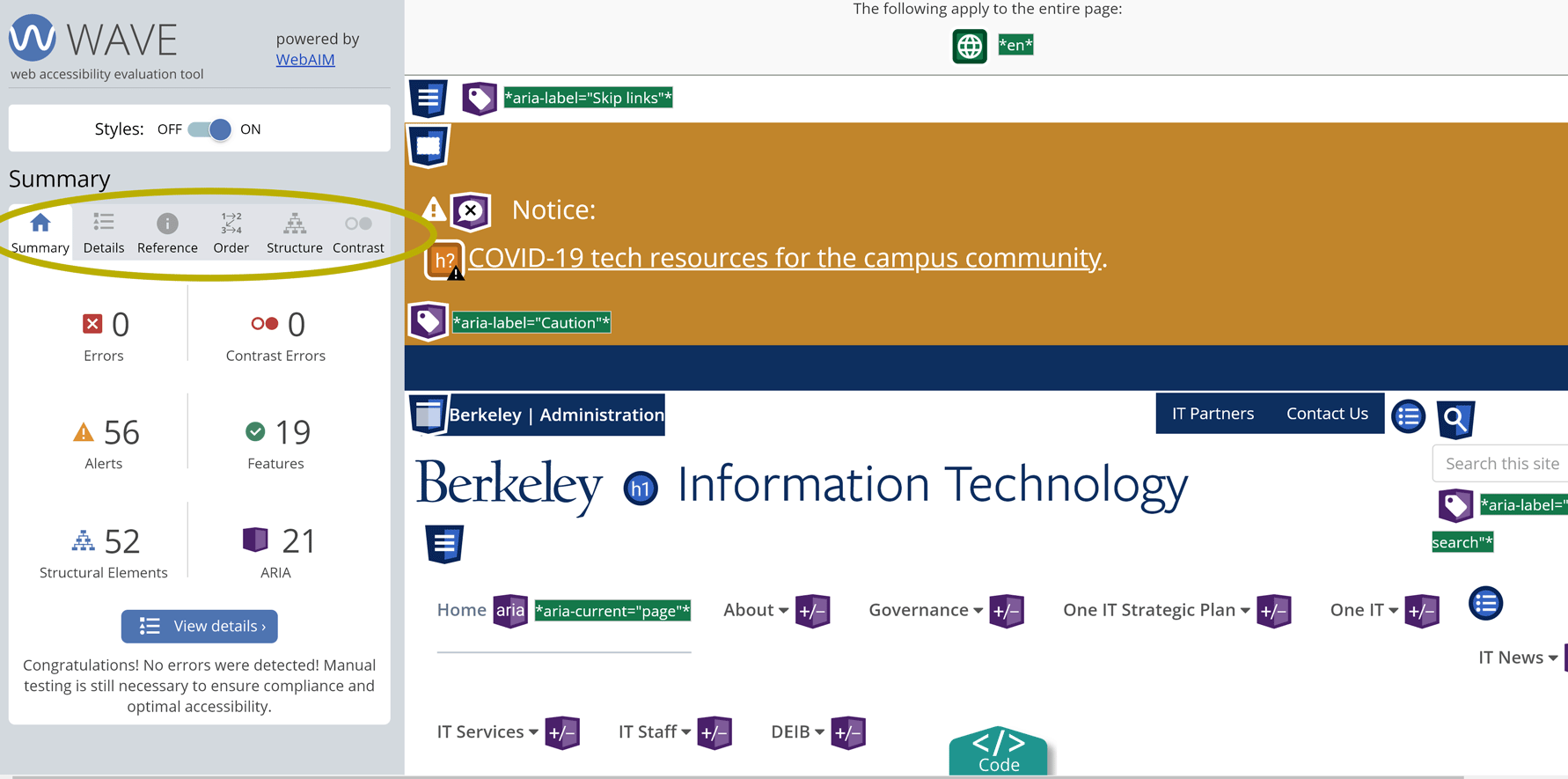Open the Contact Us link
Viewport: 1568px width, 779px height.
(1327, 413)
